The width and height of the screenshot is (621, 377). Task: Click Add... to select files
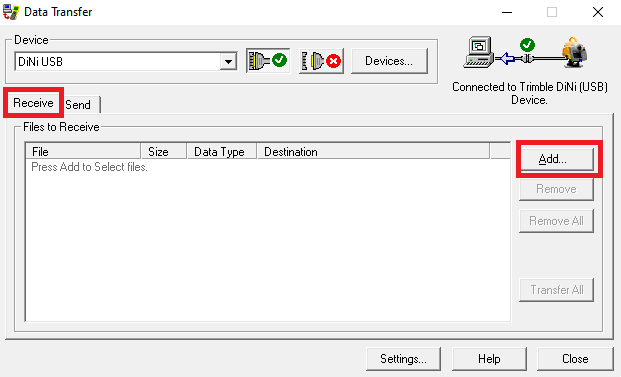pos(556,159)
